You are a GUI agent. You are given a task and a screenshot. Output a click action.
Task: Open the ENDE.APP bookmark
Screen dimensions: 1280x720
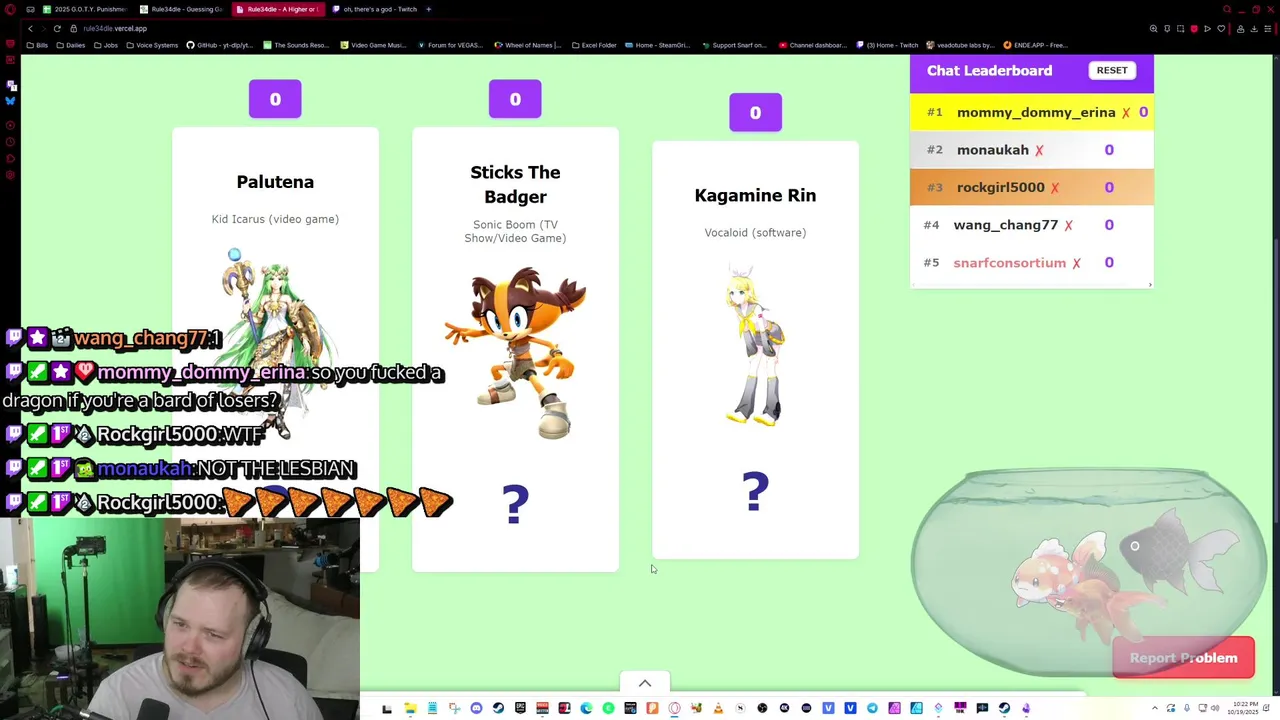(x=1035, y=45)
